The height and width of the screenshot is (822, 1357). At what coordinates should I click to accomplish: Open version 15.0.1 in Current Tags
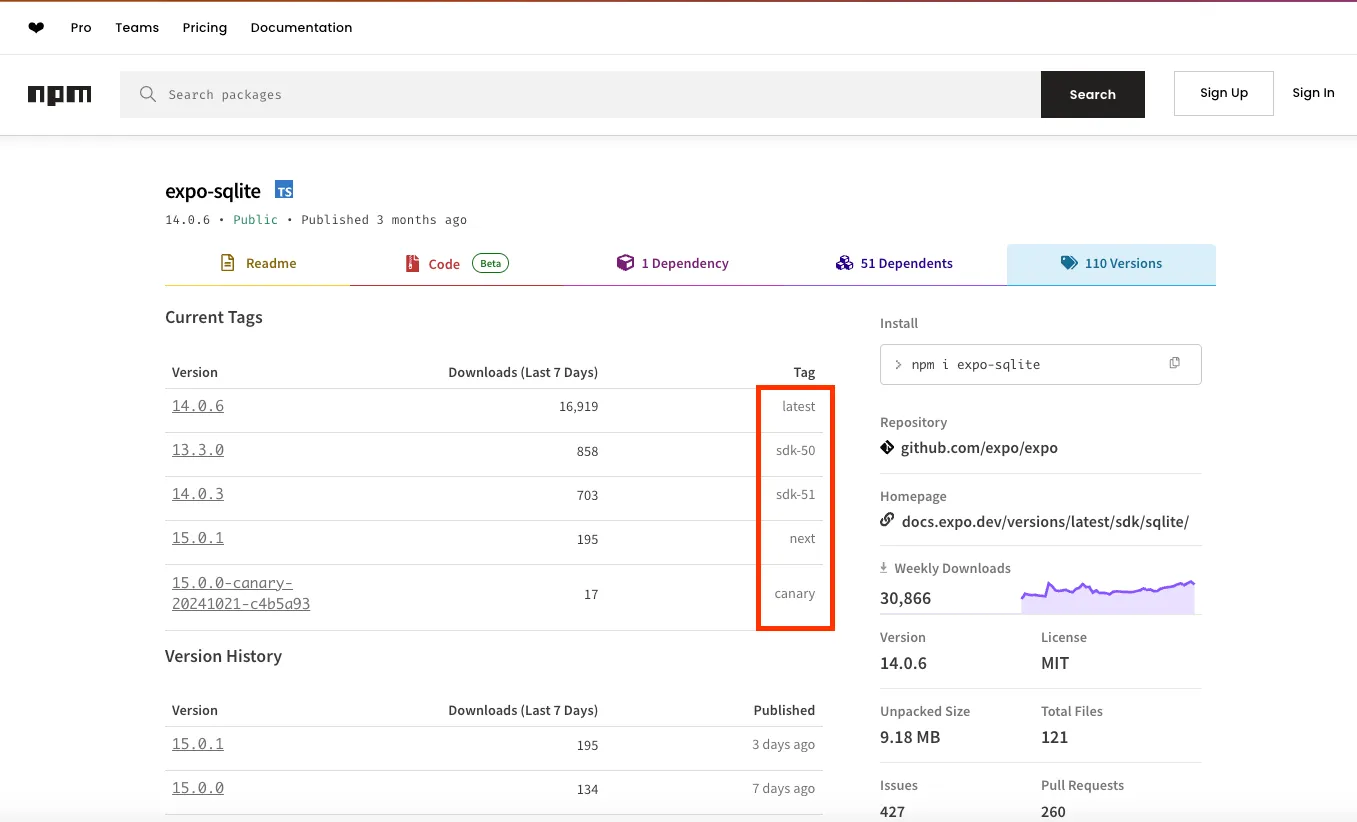[198, 538]
